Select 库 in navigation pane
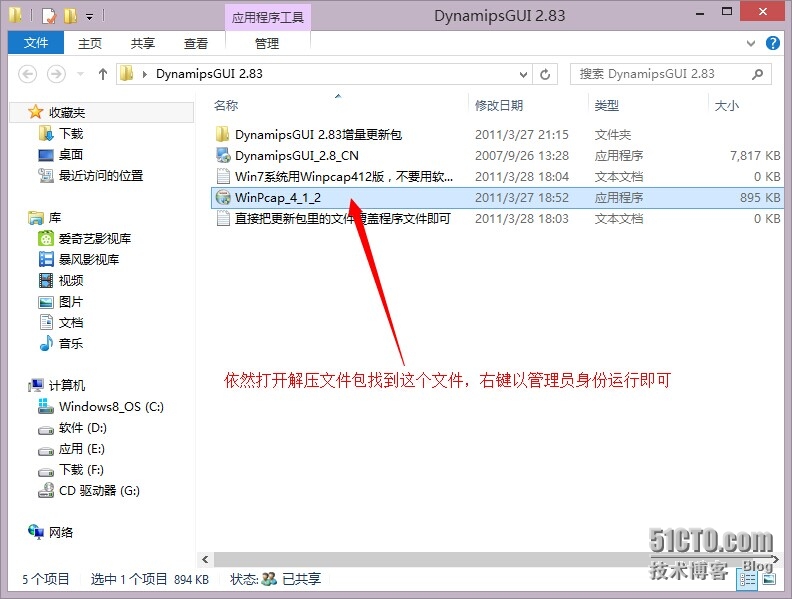 click(x=55, y=218)
